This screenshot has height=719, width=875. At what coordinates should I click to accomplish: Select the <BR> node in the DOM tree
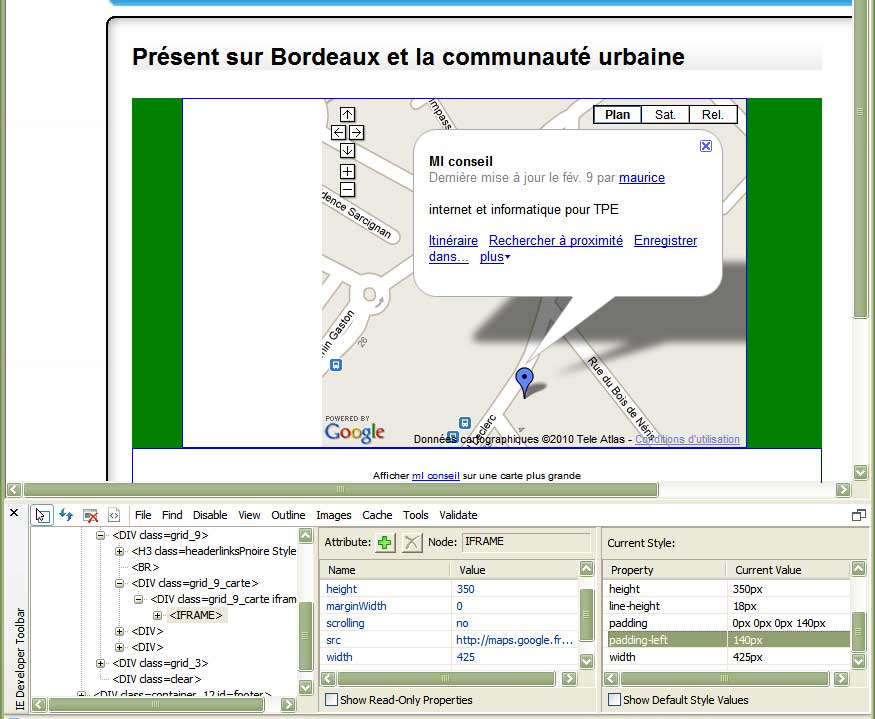point(145,567)
